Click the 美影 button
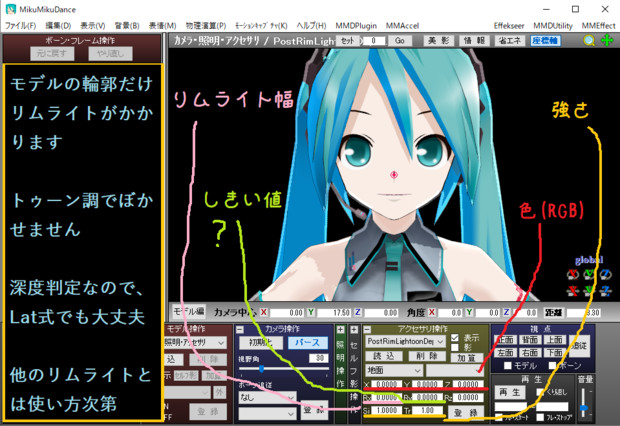The height and width of the screenshot is (426, 620). pos(439,40)
